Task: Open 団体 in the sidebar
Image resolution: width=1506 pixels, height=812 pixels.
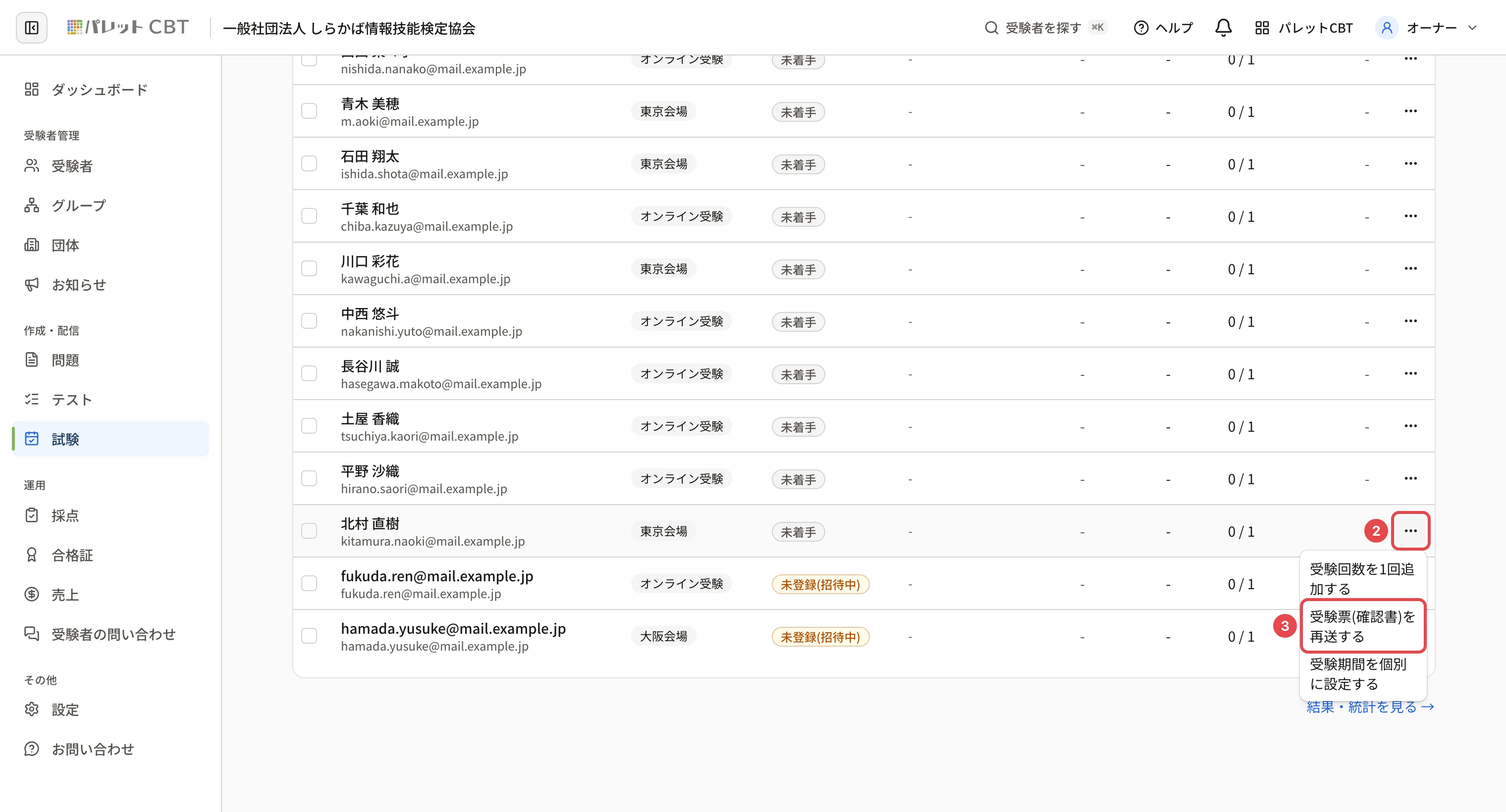Action: (x=110, y=246)
